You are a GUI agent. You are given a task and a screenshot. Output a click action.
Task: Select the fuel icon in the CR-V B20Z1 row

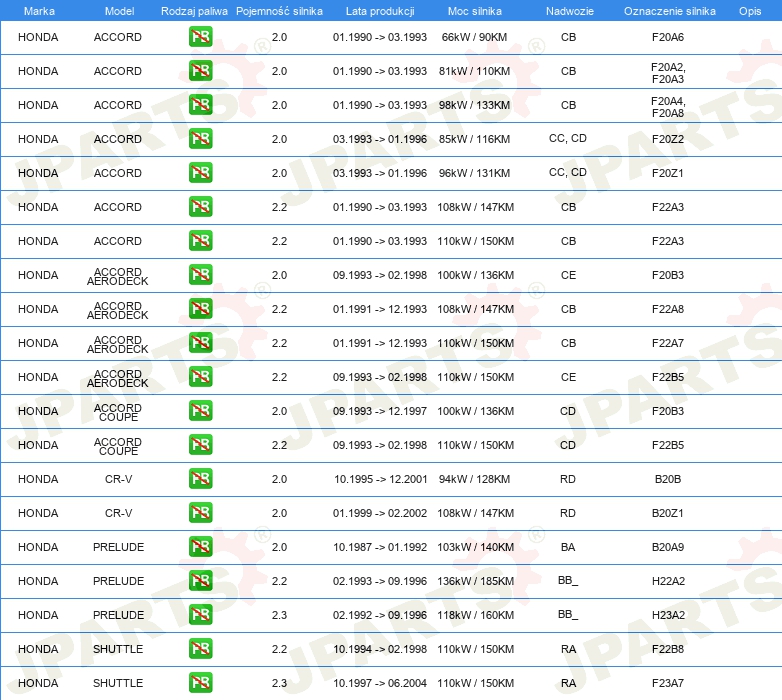pos(200,513)
